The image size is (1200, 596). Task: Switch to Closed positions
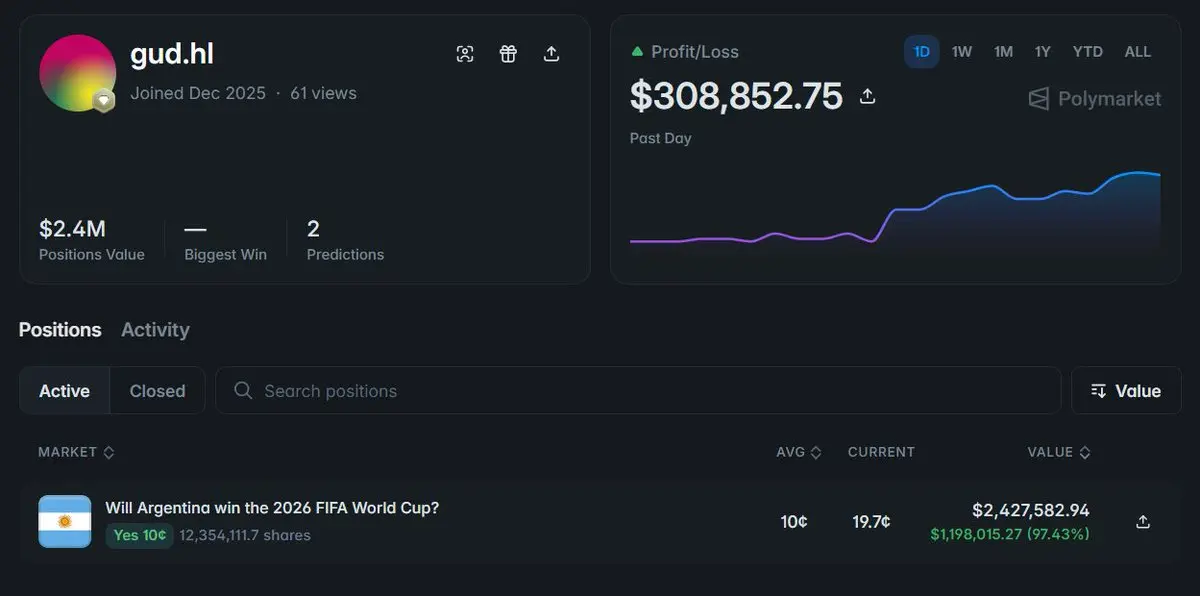(x=157, y=391)
